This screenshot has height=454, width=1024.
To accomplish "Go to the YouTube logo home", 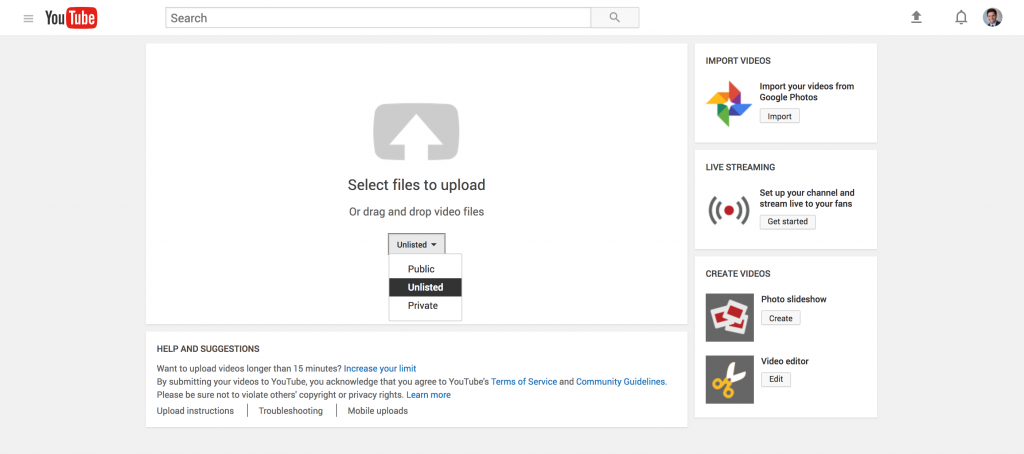I will 71,18.
